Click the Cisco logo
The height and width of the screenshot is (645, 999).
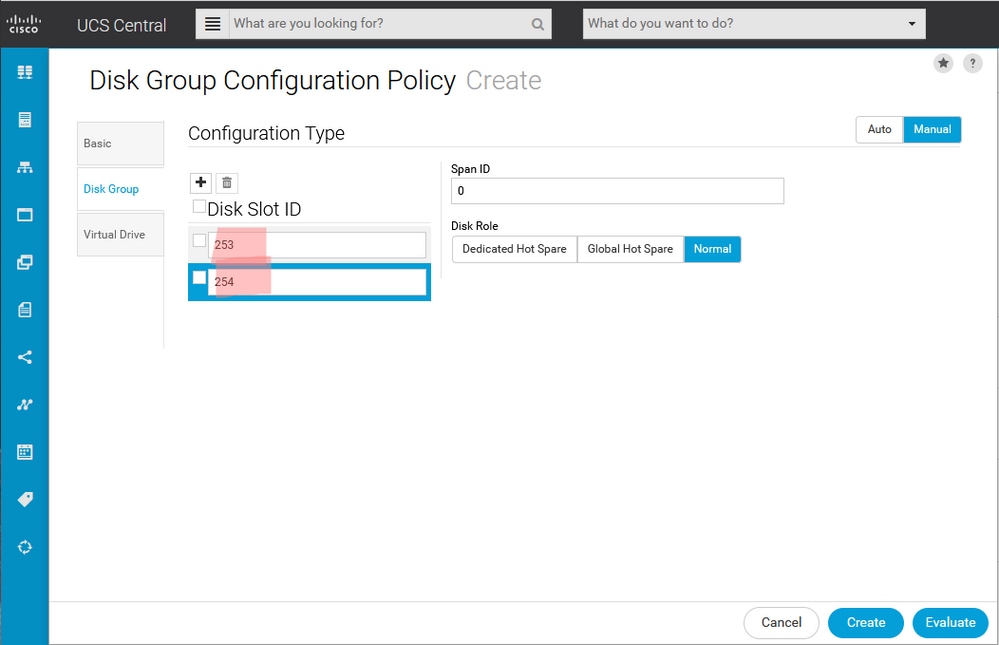(x=24, y=24)
